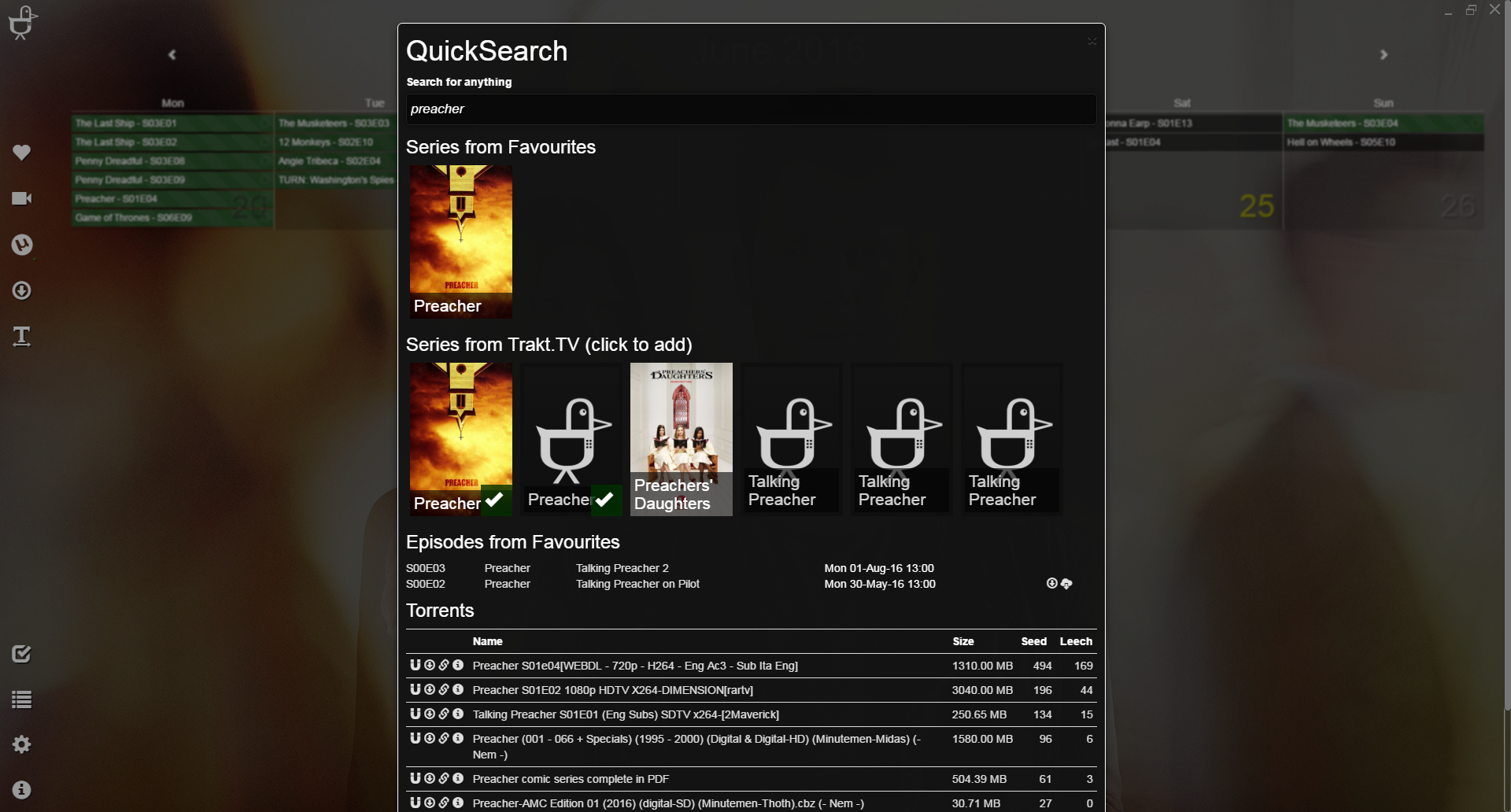This screenshot has height=812, width=1511.
Task: Open Favourites via the heart icon
Action: (22, 152)
